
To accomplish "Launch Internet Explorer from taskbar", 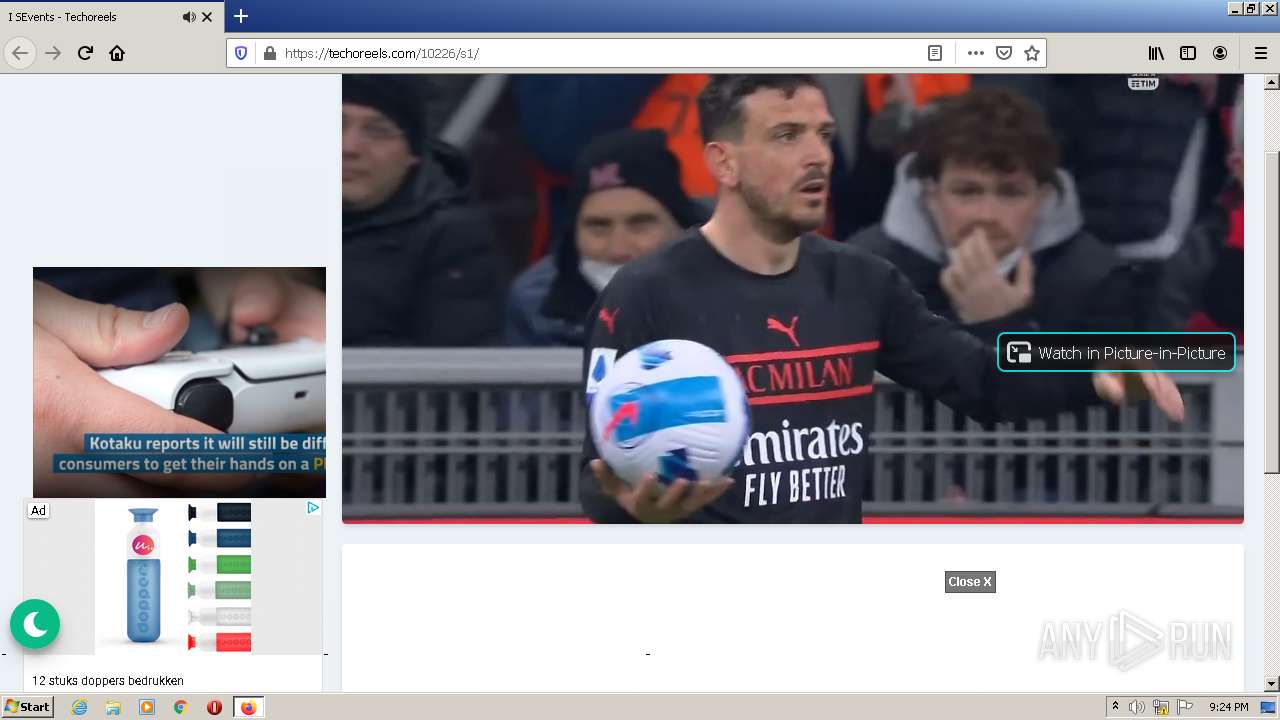I will tap(80, 707).
